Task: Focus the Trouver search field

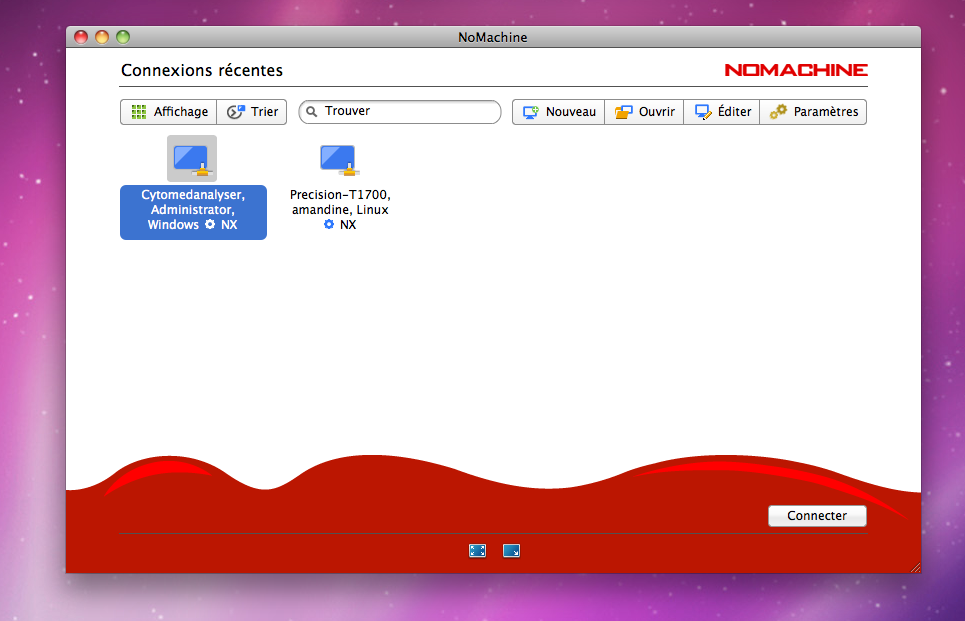Action: (400, 111)
